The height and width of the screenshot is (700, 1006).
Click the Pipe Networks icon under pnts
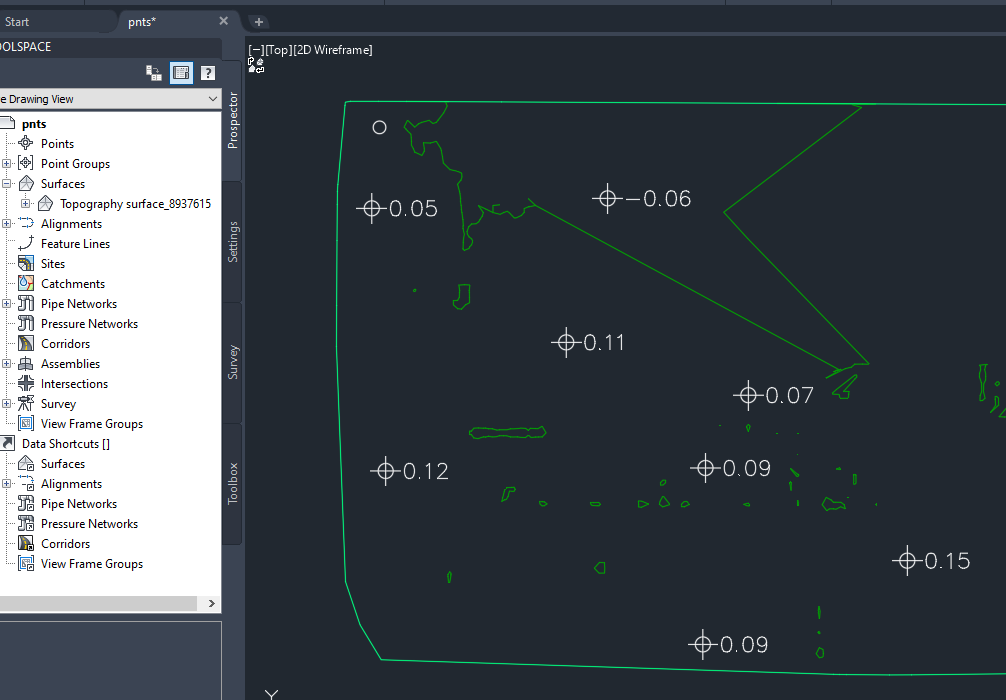point(26,303)
